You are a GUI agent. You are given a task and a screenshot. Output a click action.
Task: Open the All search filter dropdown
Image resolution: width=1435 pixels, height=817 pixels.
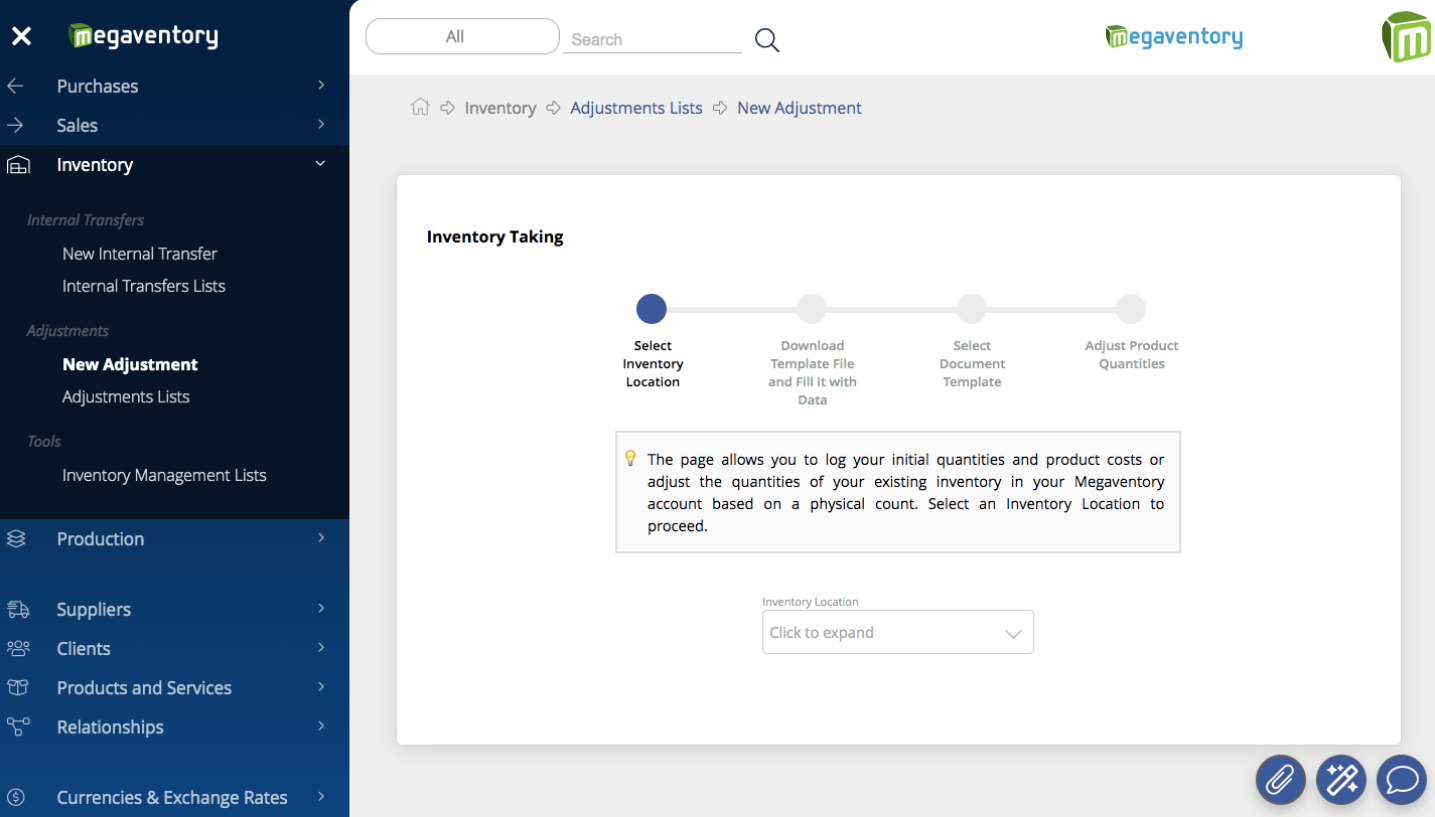[462, 36]
